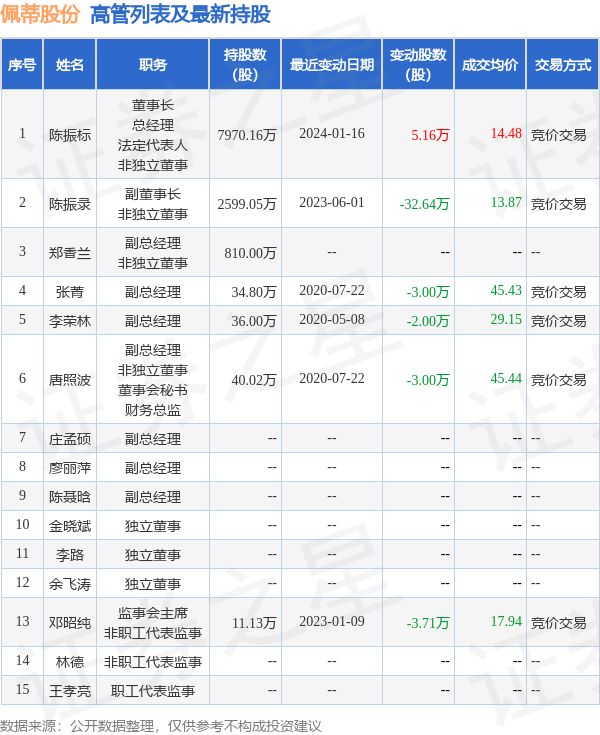
Task: Click the holding value 34.80万
Action: click(254, 292)
